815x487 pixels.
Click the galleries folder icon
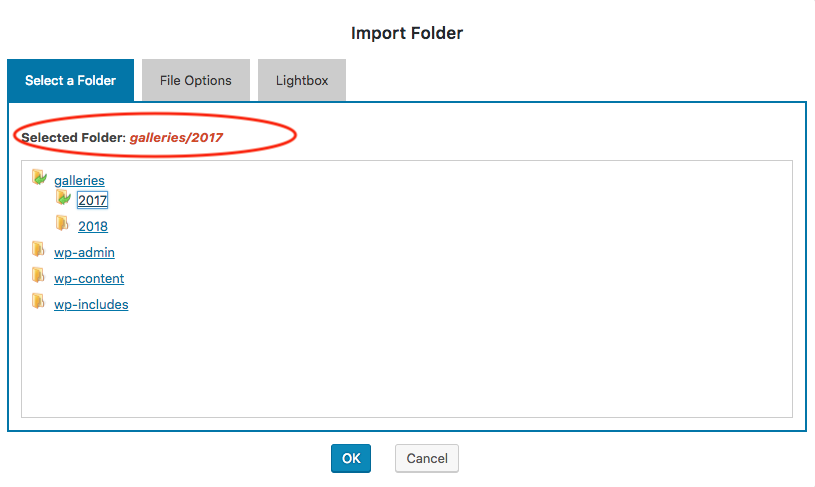(x=39, y=178)
